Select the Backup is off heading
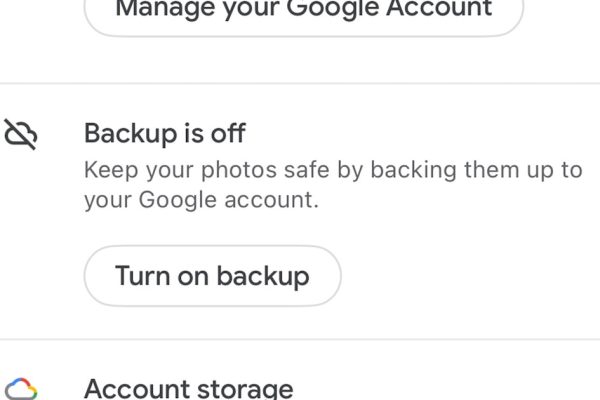Image resolution: width=600 pixels, height=400 pixels. (165, 134)
